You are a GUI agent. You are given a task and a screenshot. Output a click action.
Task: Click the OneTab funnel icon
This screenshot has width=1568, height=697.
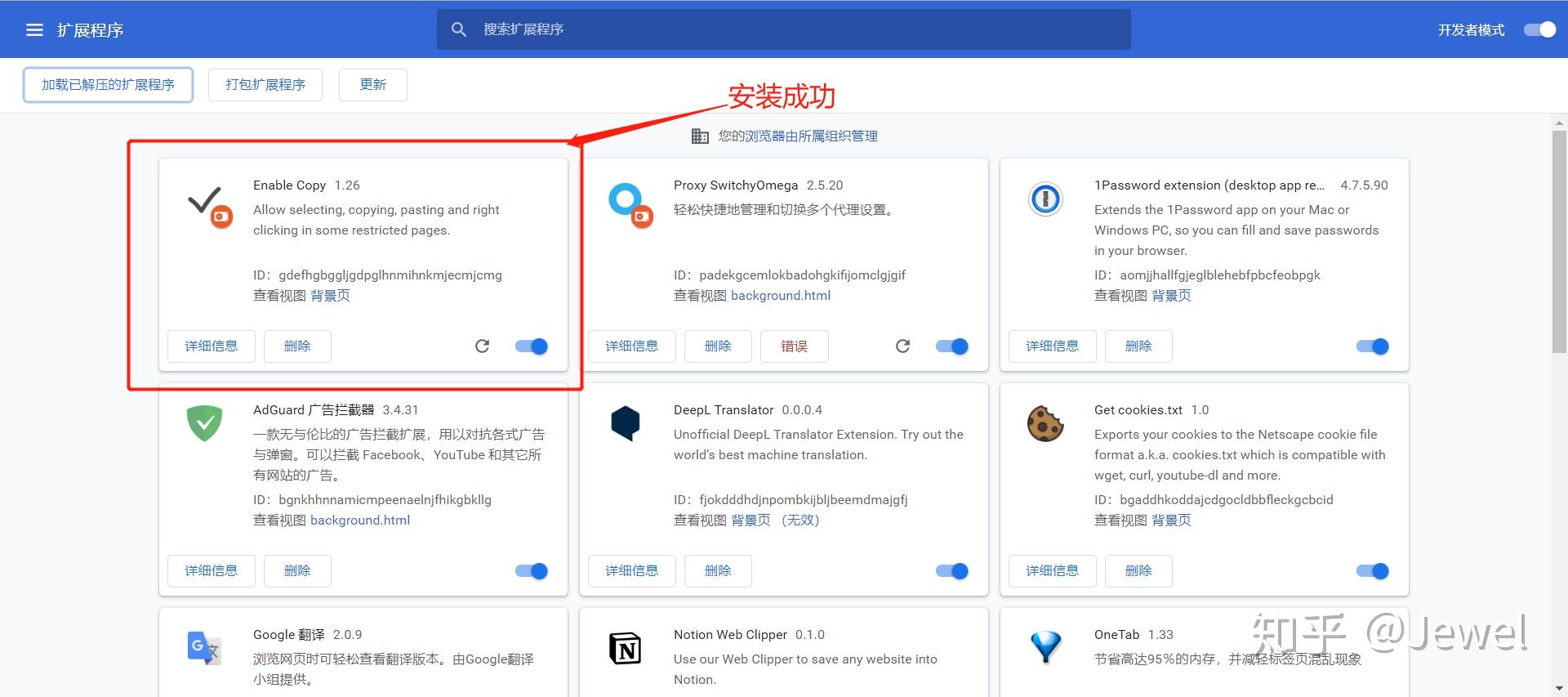1045,647
